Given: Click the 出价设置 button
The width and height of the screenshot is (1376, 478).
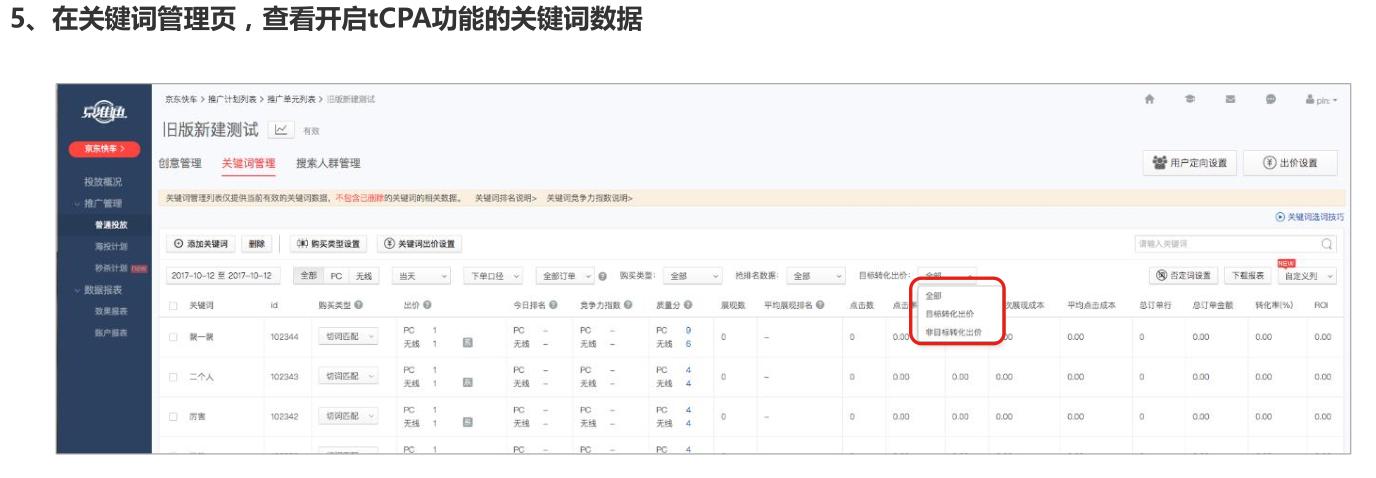Looking at the screenshot, I should [x=1291, y=163].
